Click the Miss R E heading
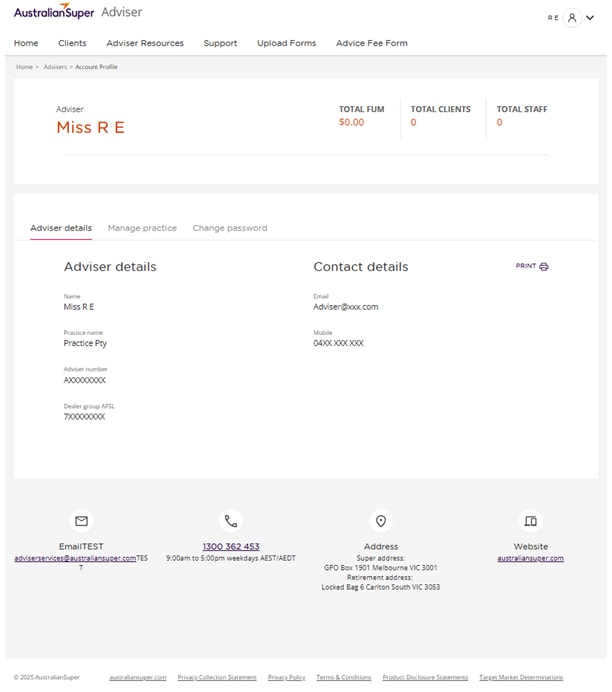Screen dimensions: 612x692 click(90, 128)
